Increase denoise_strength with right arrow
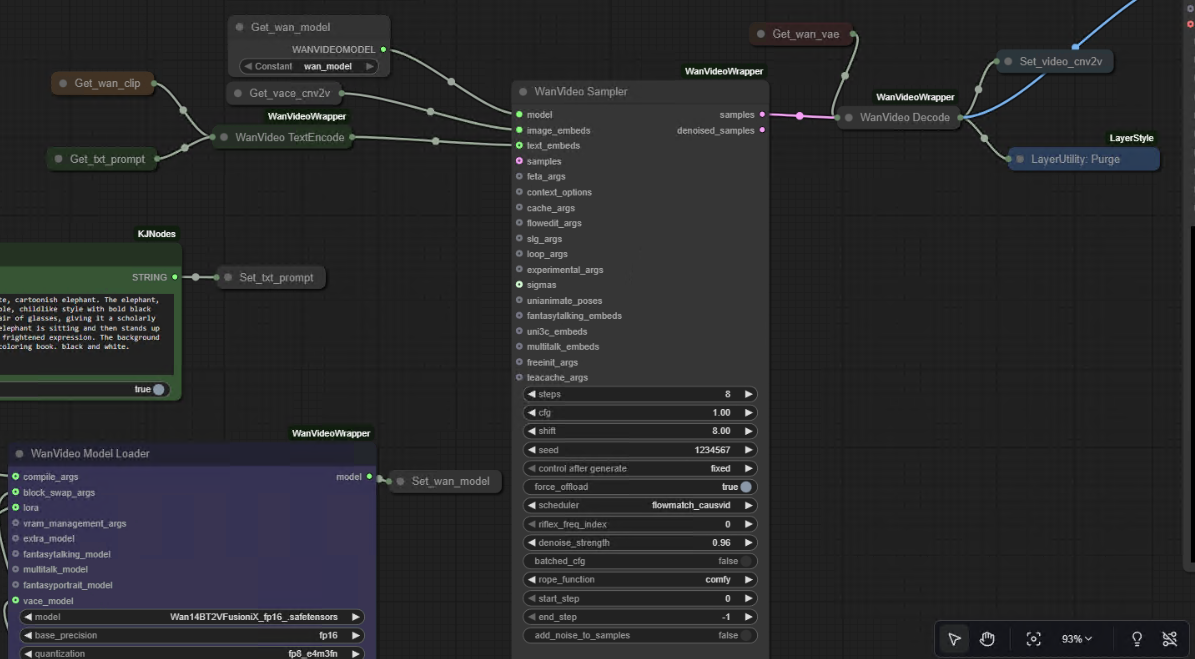 pyautogui.click(x=748, y=543)
